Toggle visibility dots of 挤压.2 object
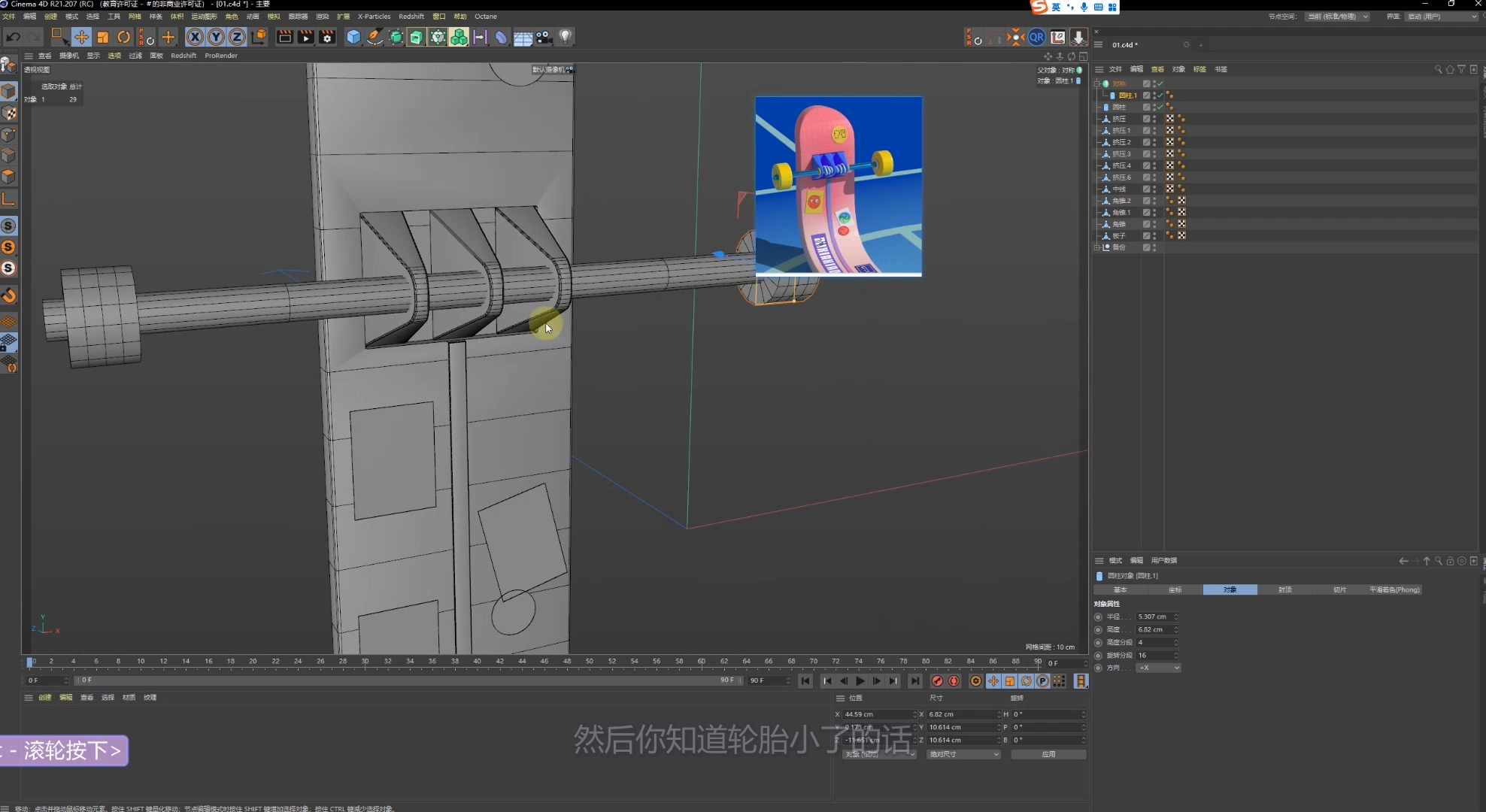The image size is (1486, 812). (1154, 142)
